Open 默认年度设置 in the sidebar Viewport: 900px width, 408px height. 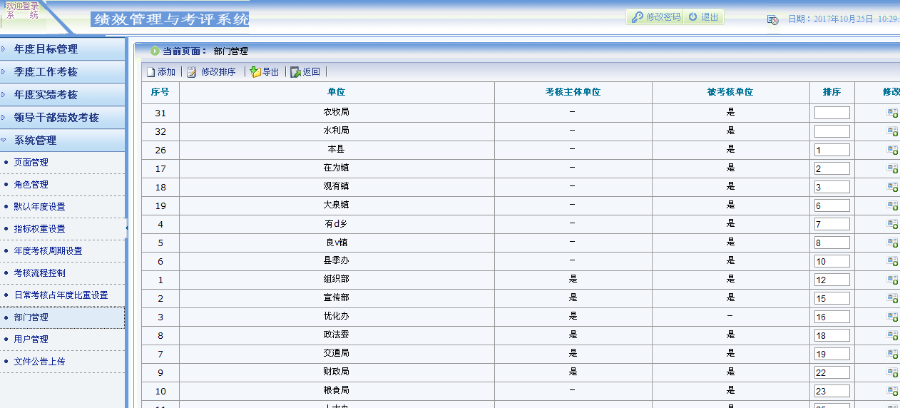[x=40, y=207]
